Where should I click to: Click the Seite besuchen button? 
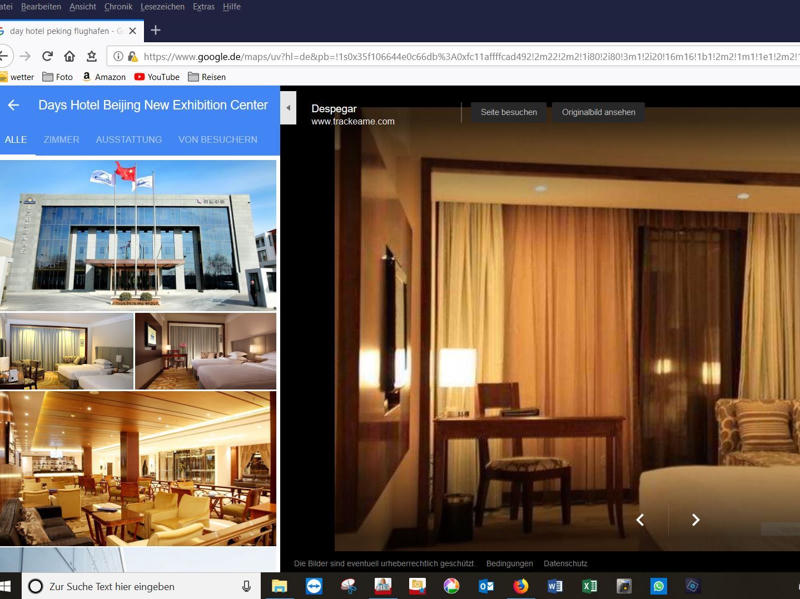click(x=509, y=112)
